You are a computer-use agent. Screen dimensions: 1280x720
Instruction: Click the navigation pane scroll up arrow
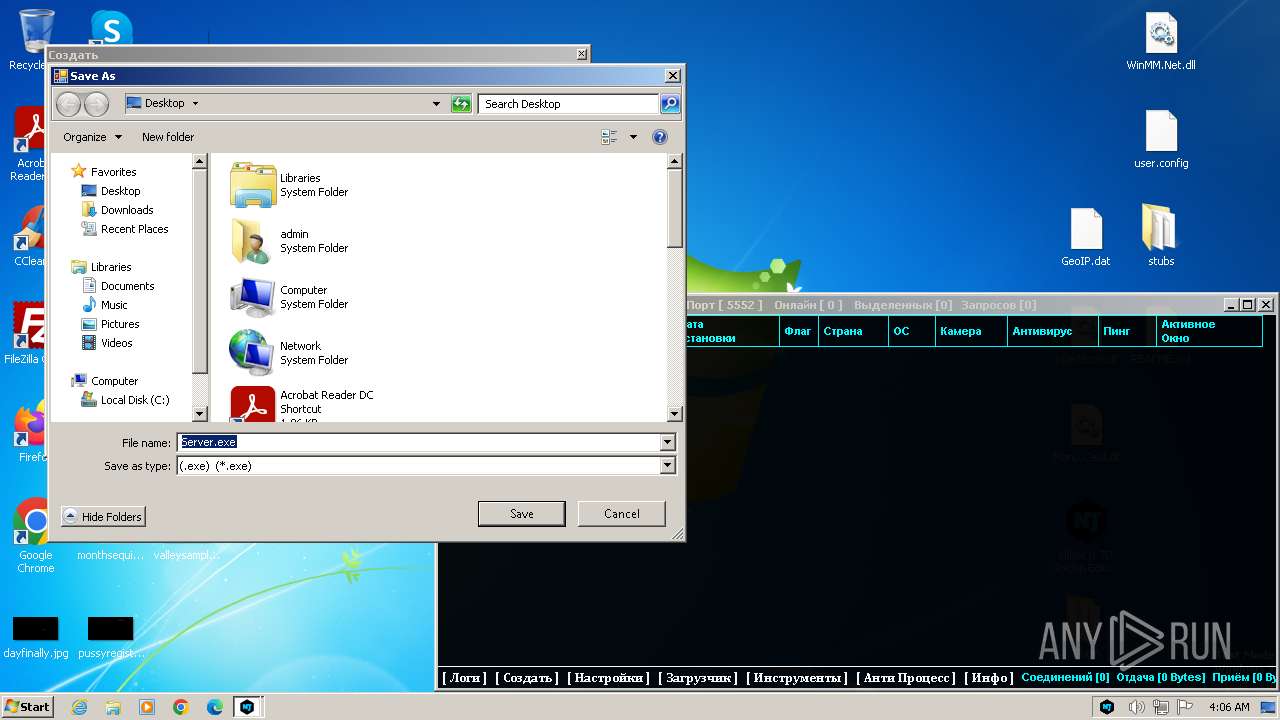pos(199,161)
